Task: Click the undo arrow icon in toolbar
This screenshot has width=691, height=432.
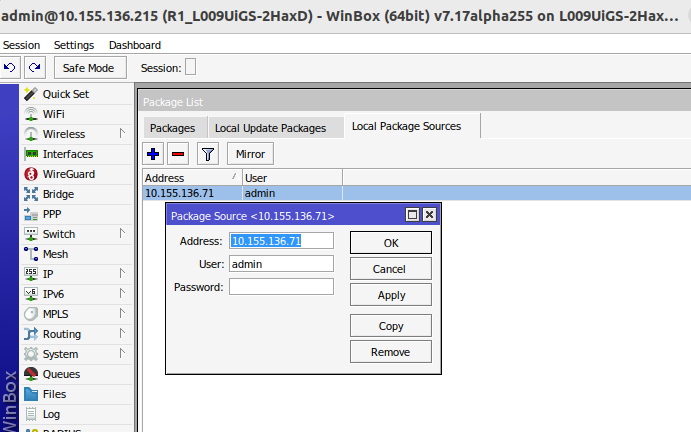Action: pyautogui.click(x=10, y=68)
